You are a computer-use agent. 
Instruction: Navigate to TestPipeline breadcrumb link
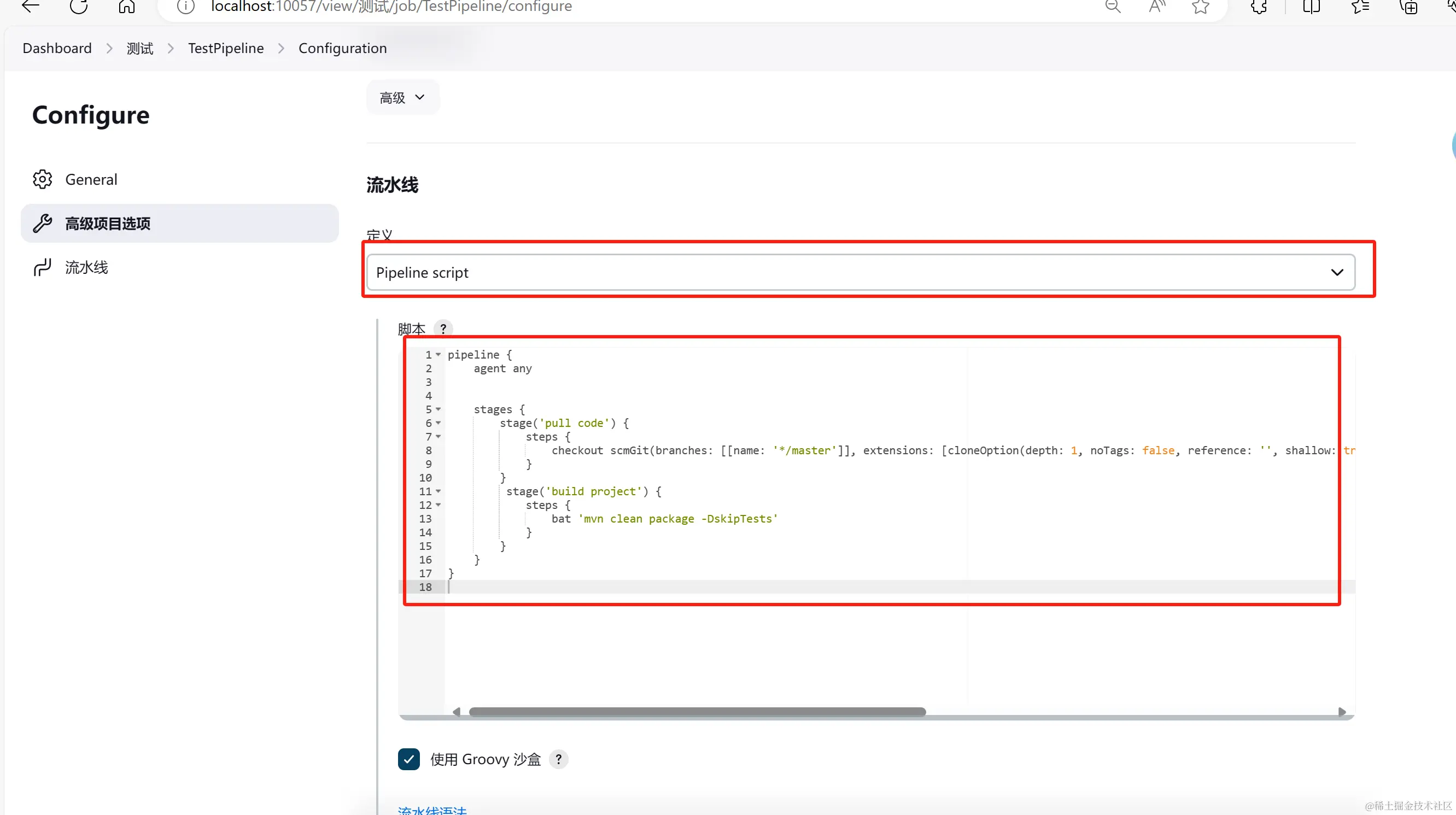pyautogui.click(x=225, y=48)
